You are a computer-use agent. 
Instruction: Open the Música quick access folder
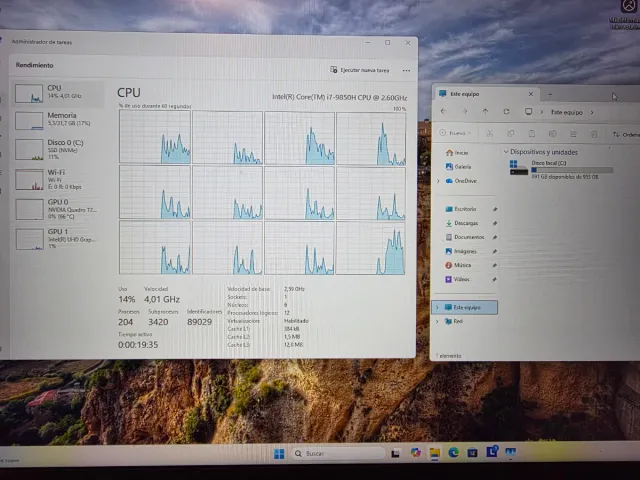coord(462,265)
